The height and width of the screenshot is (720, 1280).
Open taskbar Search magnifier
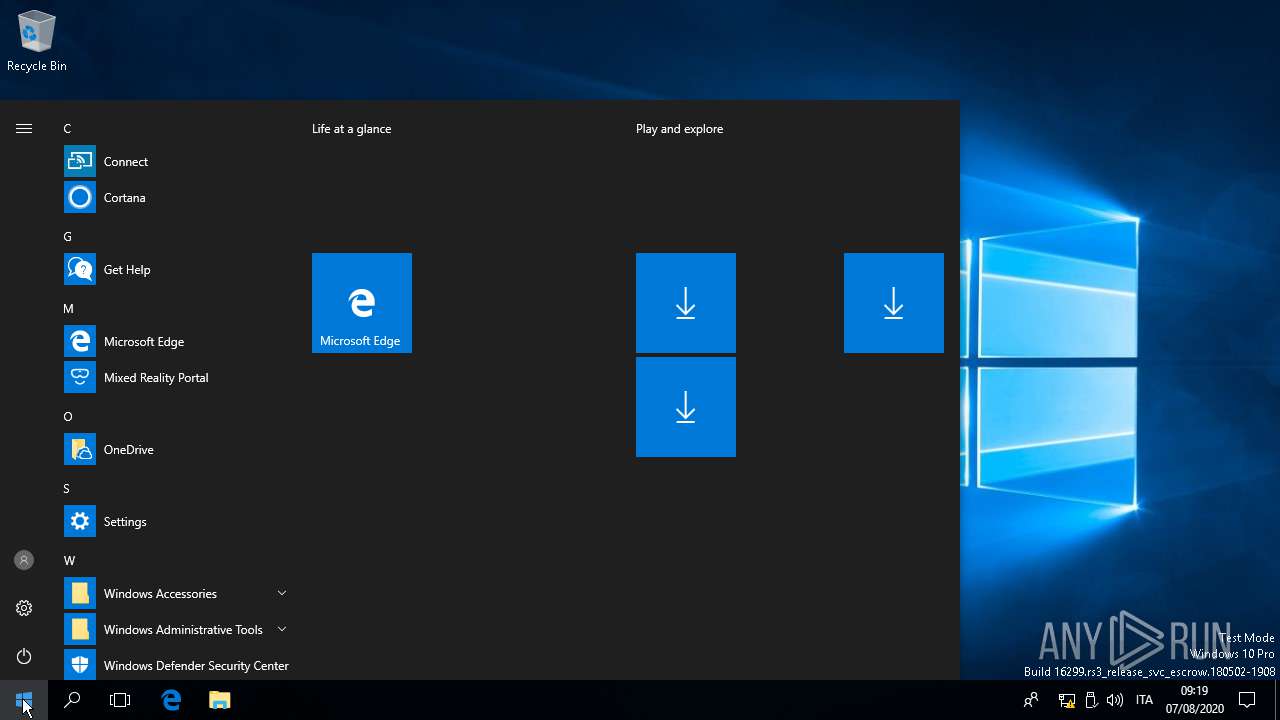[72, 700]
